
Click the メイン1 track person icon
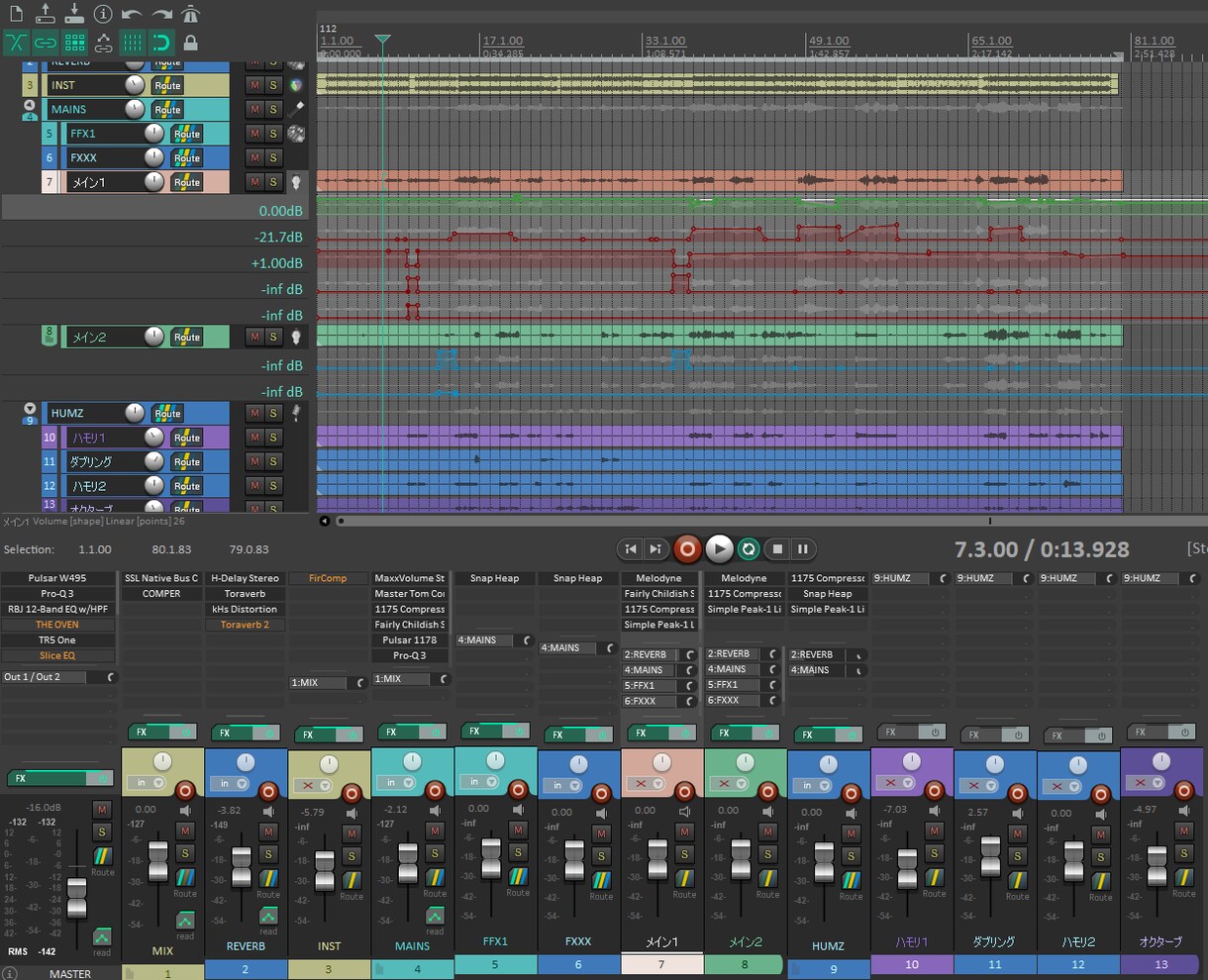pyautogui.click(x=295, y=182)
